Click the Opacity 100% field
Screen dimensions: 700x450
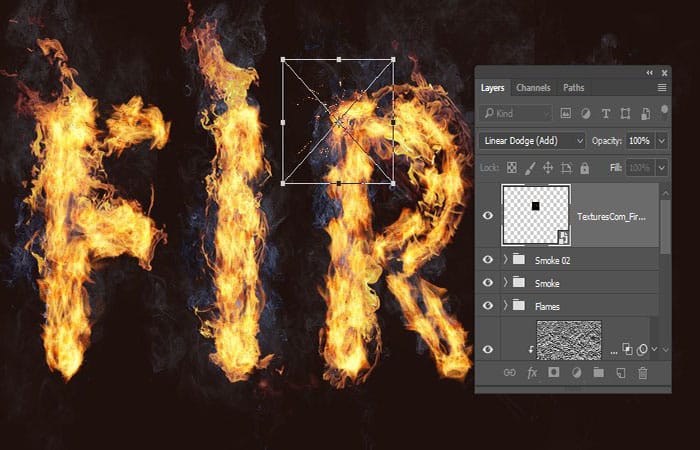click(640, 141)
